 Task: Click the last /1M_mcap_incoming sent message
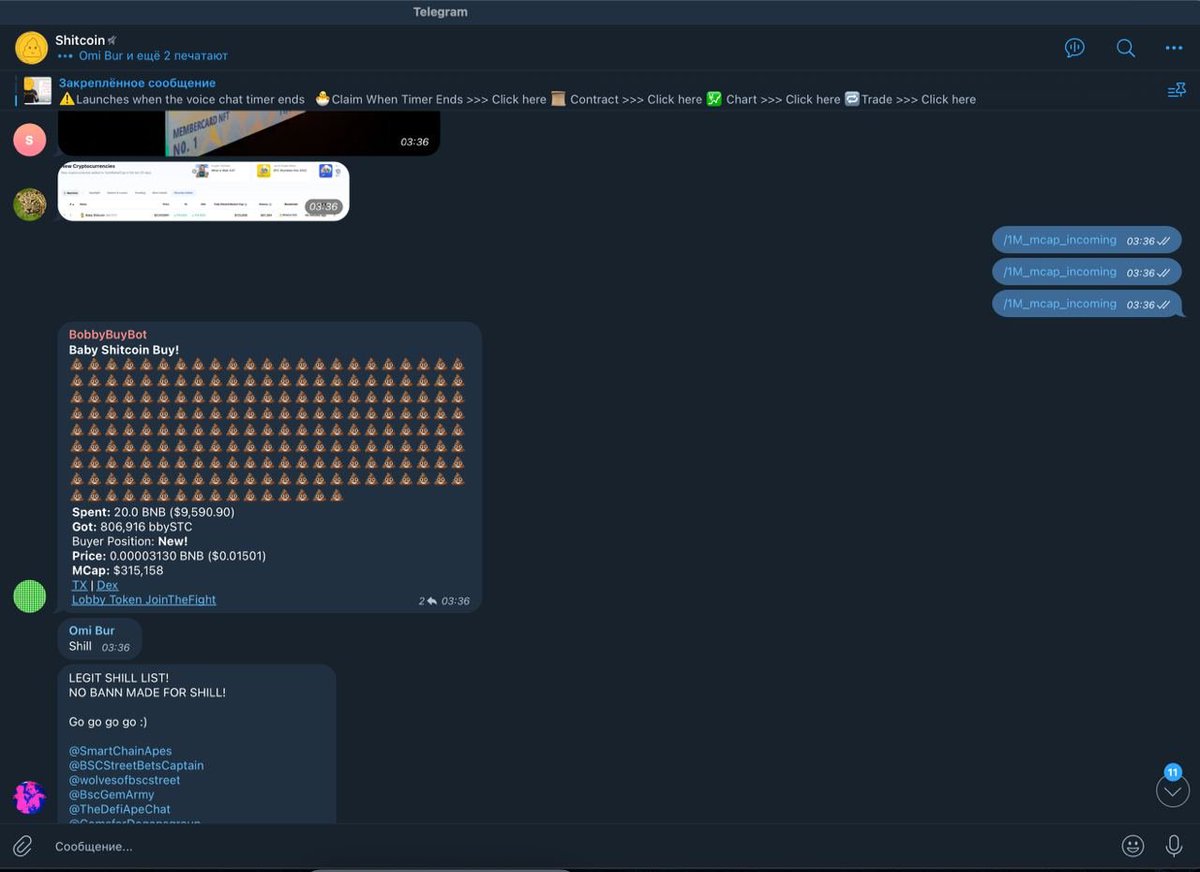click(1087, 304)
